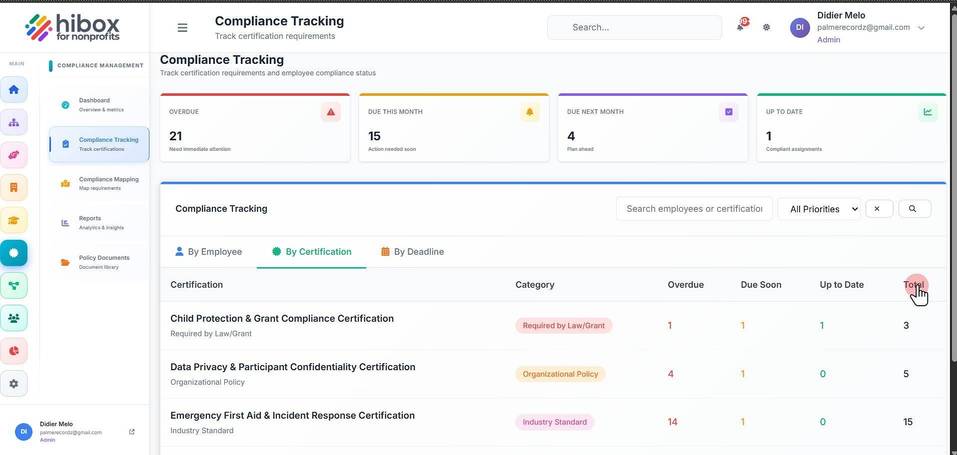
Task: Click the chart icon on Up To Date card
Action: 928,112
